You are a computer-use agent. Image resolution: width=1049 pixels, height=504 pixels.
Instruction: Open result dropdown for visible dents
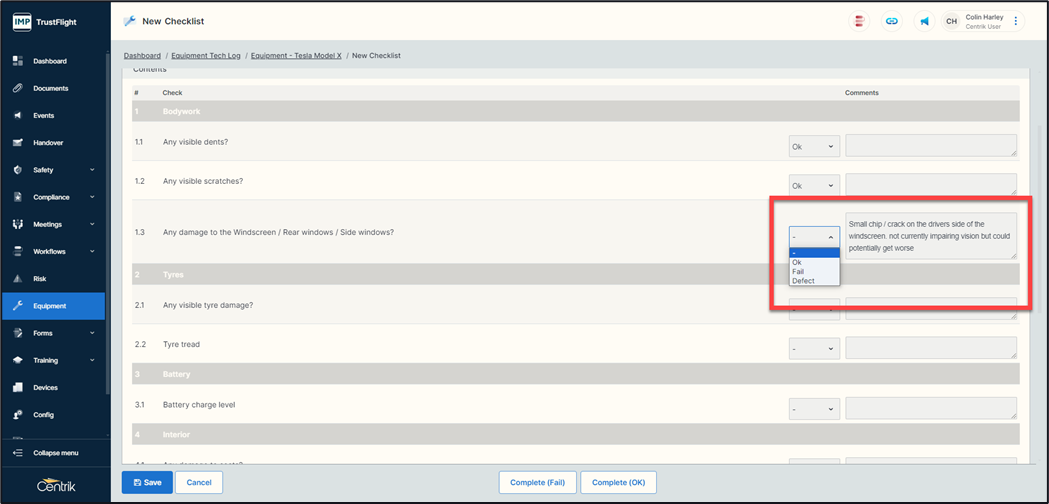pyautogui.click(x=814, y=146)
